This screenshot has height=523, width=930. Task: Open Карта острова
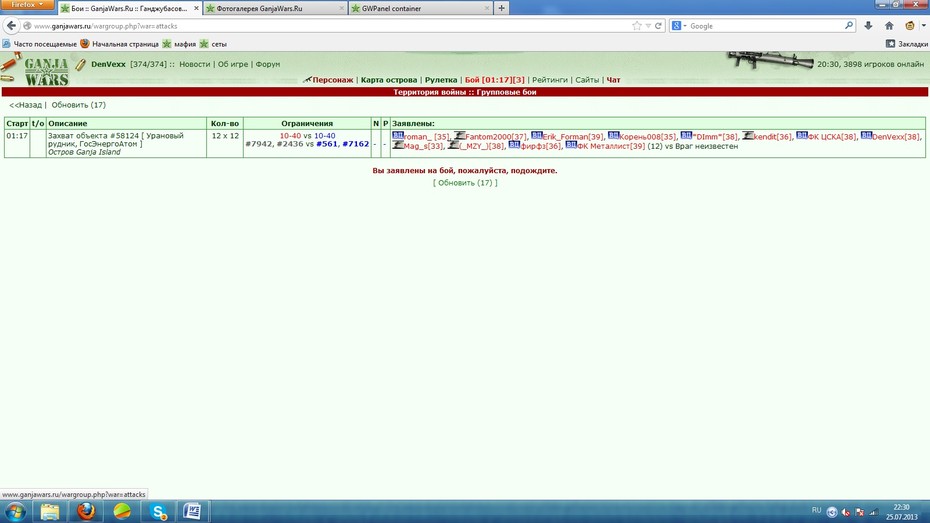tap(388, 79)
